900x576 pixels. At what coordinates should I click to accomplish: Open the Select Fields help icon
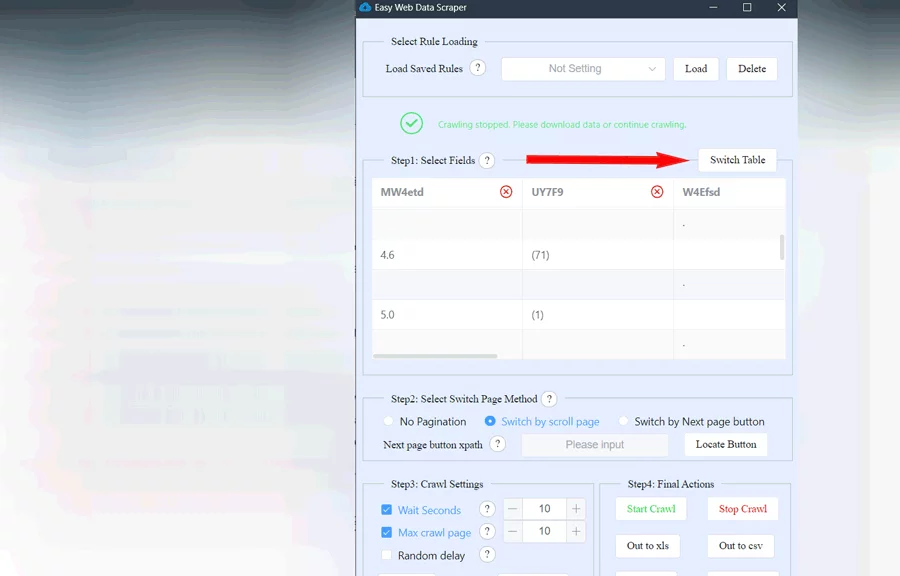487,160
